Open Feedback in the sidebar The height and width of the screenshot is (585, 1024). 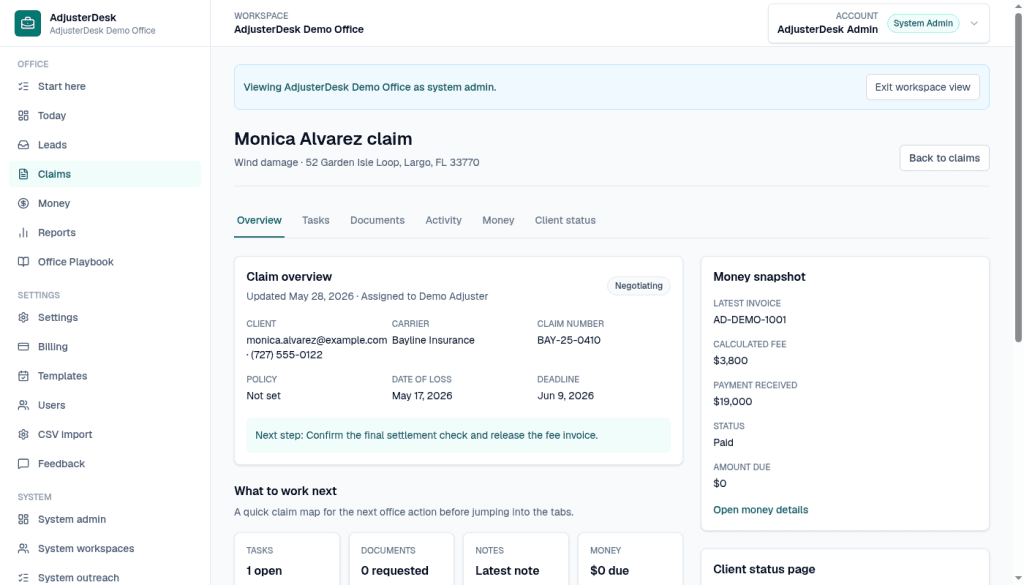105,464
